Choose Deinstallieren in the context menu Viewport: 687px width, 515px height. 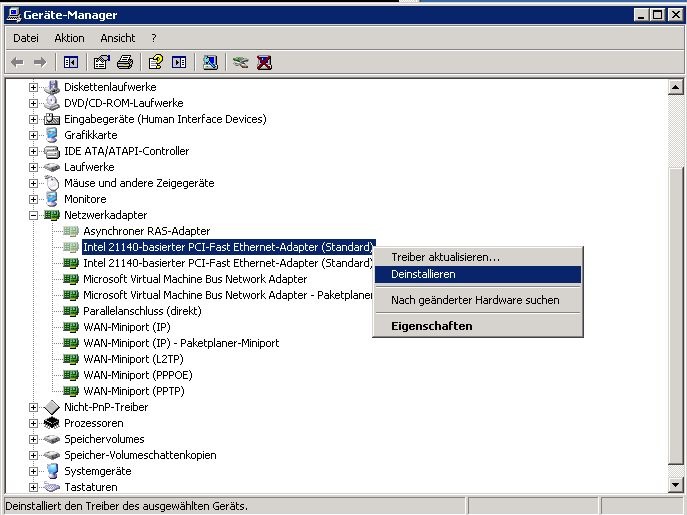tap(423, 274)
